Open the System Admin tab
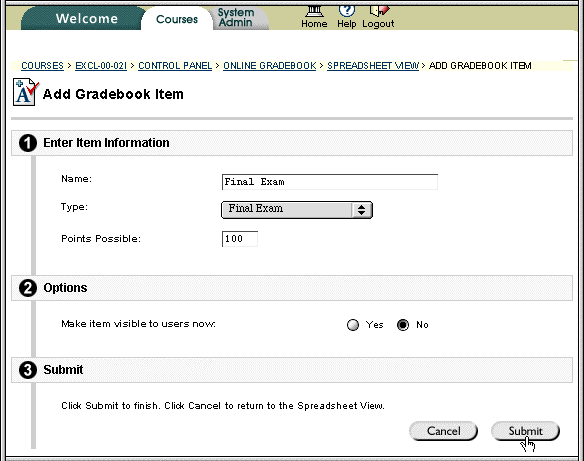584x461 pixels. pos(236,18)
